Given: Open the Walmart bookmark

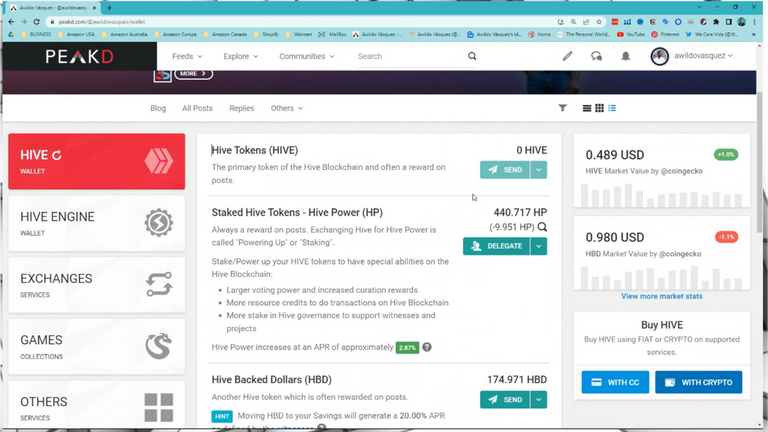Looking at the screenshot, I should 299,34.
